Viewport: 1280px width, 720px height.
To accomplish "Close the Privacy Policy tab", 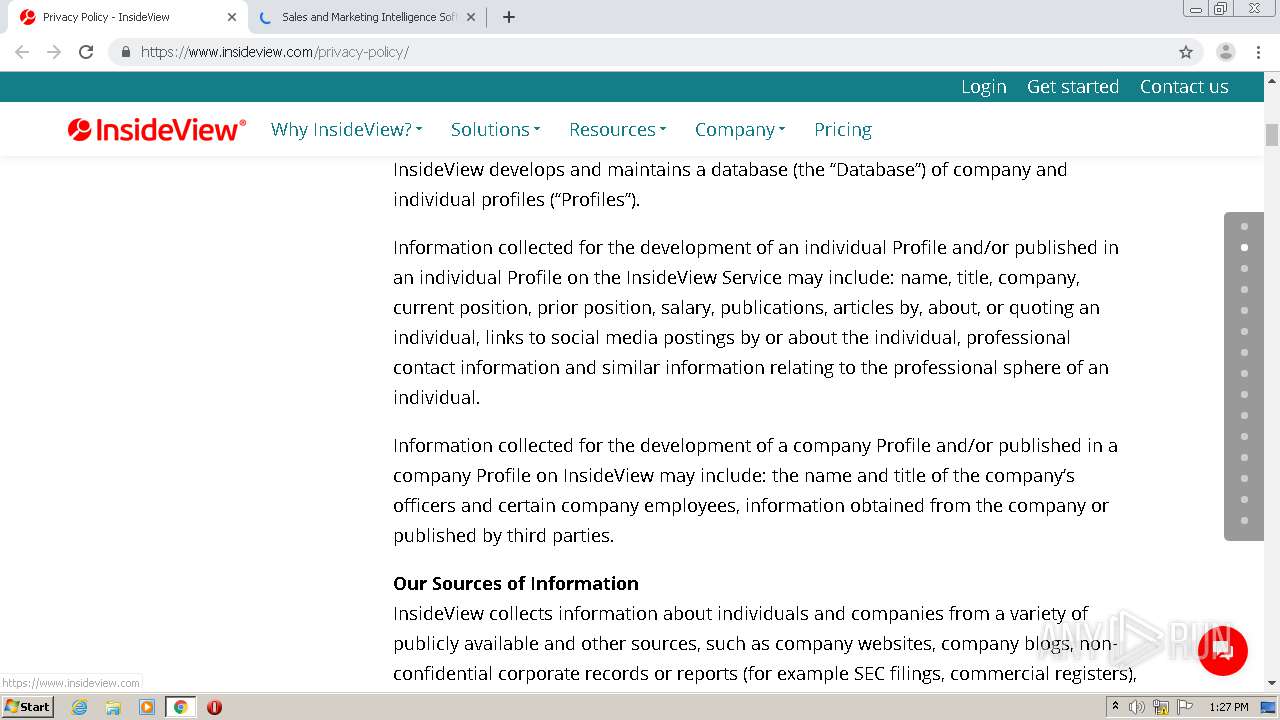I will point(232,17).
